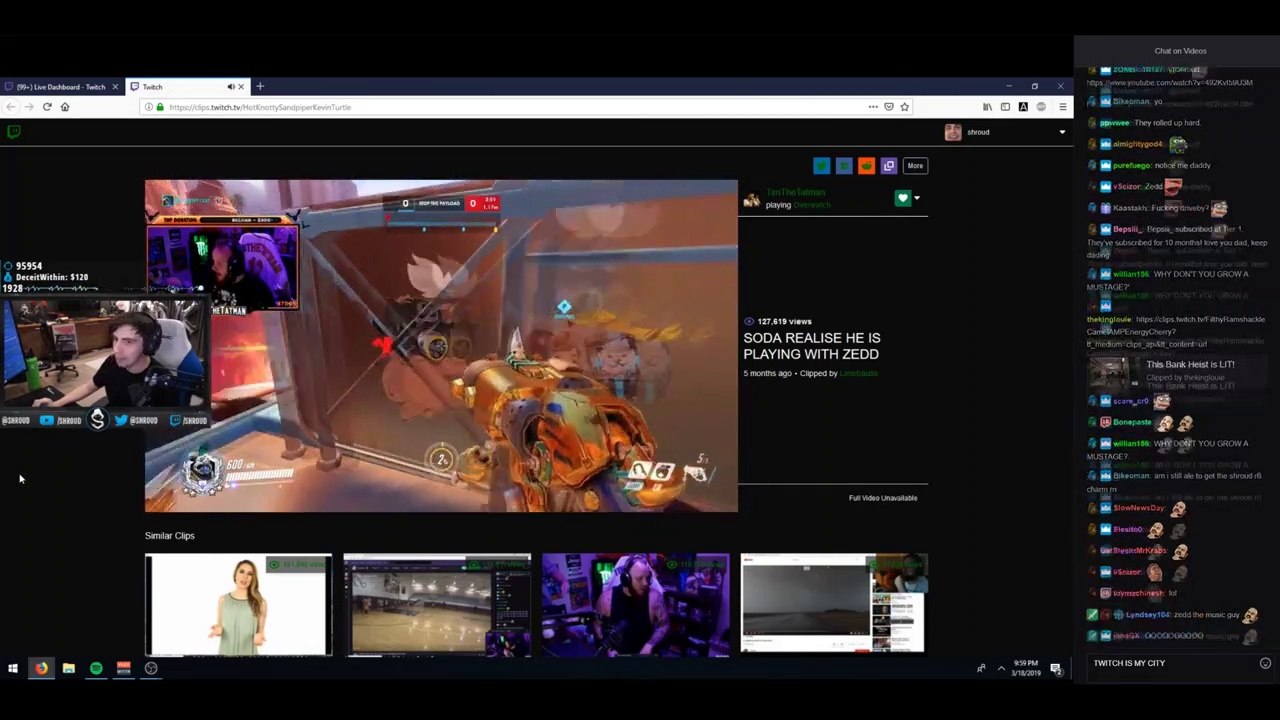Click the browser reload button
Image resolution: width=1280 pixels, height=720 pixels.
[47, 107]
